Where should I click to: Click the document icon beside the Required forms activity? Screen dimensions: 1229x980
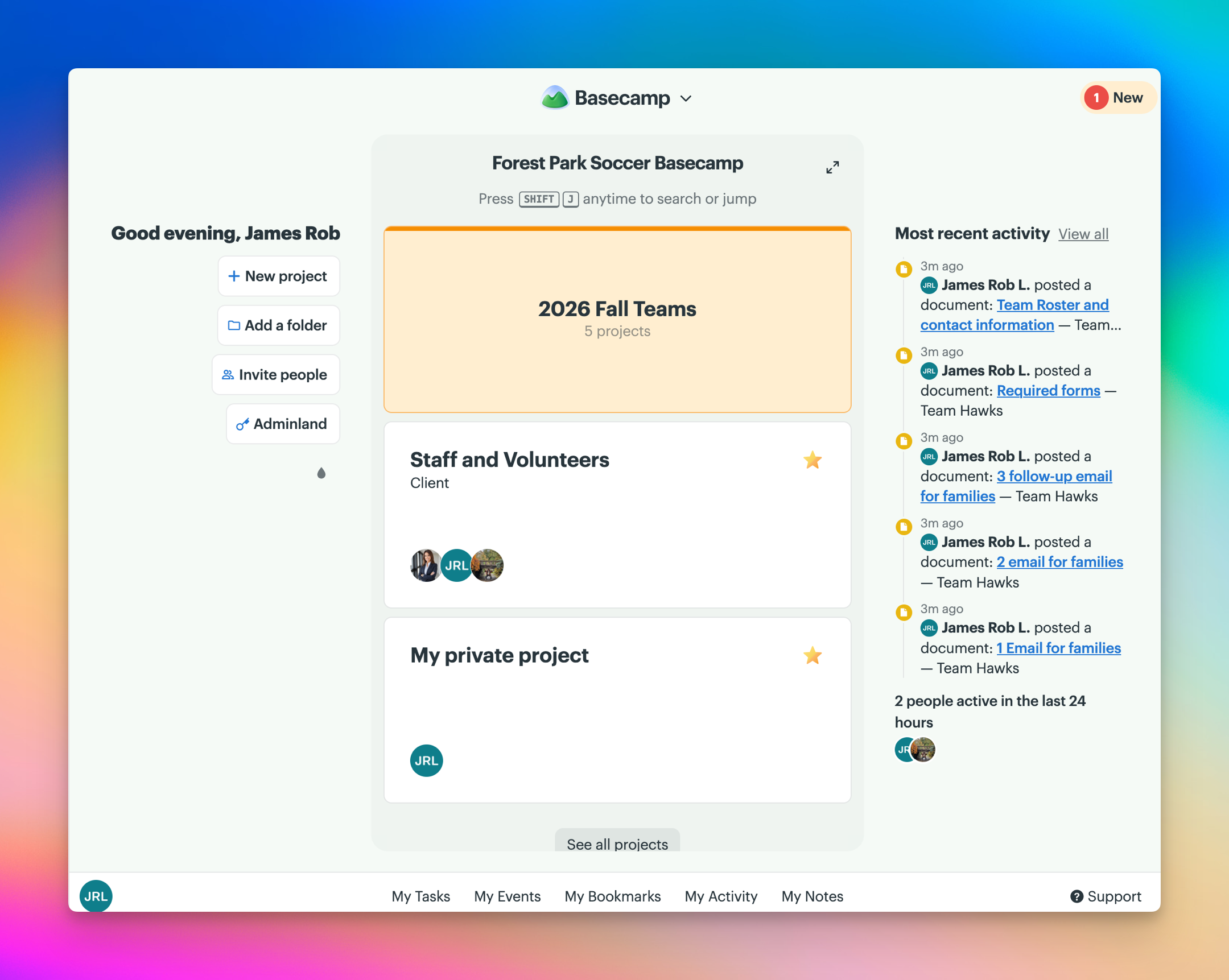[x=904, y=355]
